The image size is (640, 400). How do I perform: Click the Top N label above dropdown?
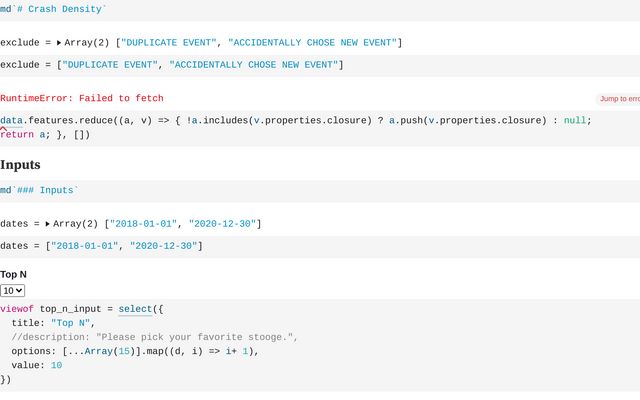point(14,274)
